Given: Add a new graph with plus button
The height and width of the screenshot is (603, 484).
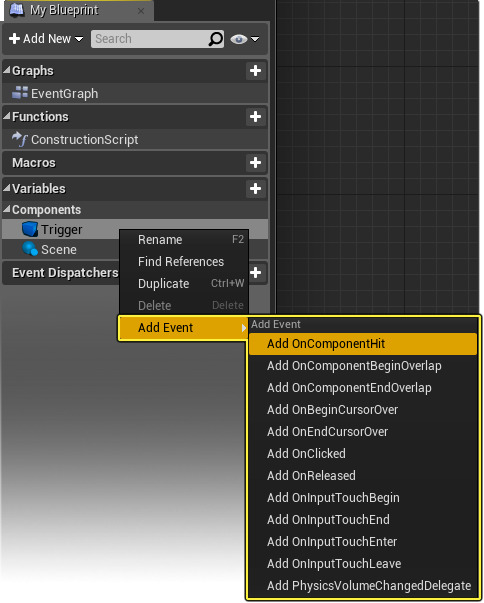Looking at the screenshot, I should (256, 71).
